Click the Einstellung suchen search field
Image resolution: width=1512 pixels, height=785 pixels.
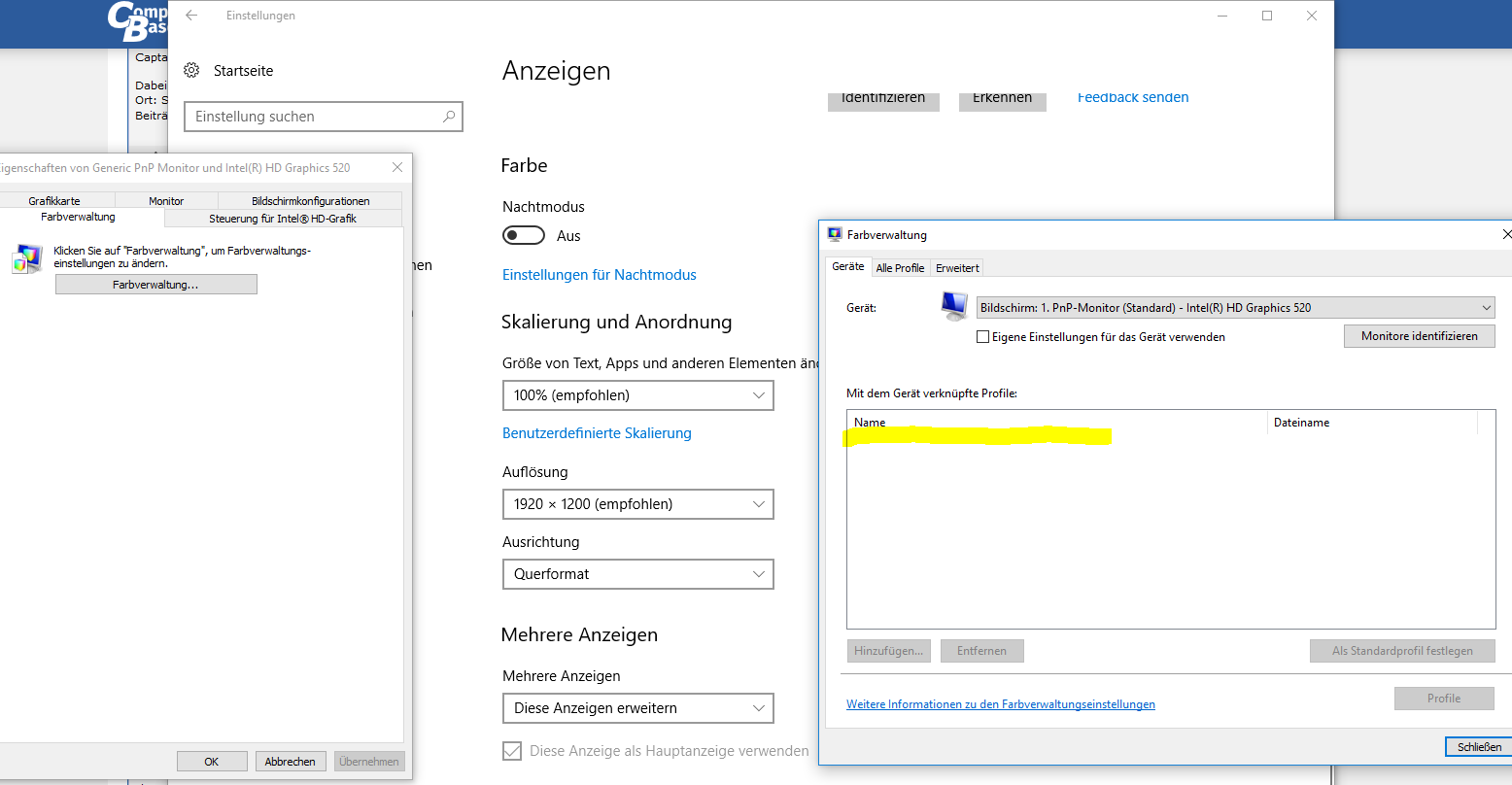point(324,117)
